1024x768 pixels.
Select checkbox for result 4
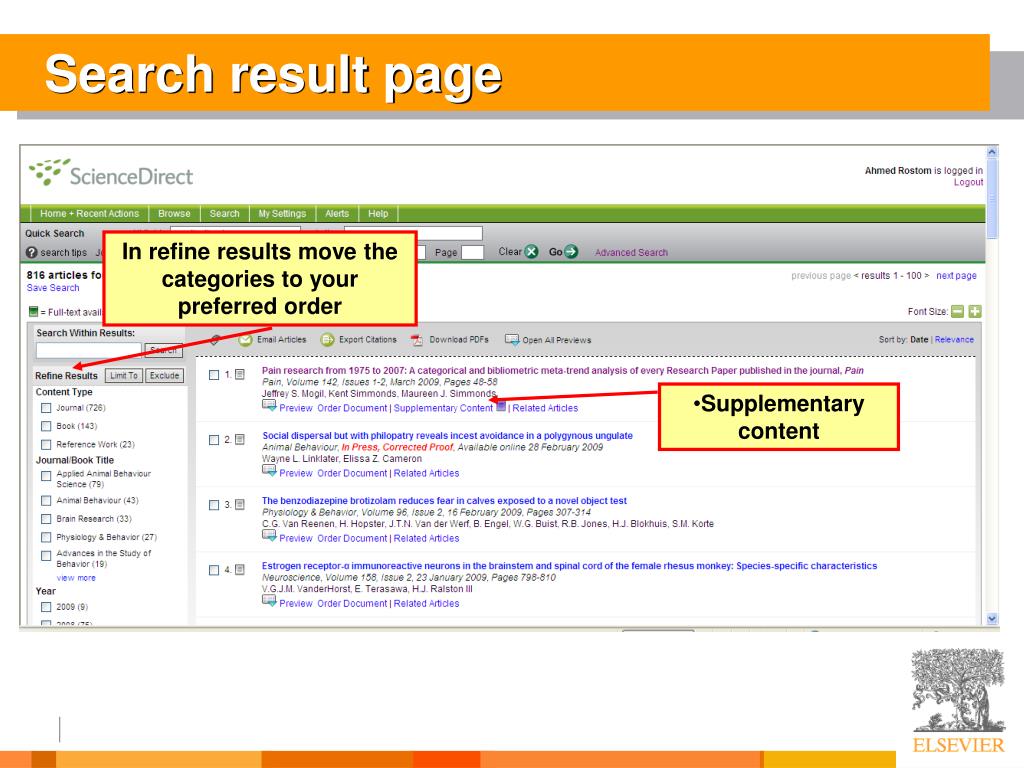(214, 570)
